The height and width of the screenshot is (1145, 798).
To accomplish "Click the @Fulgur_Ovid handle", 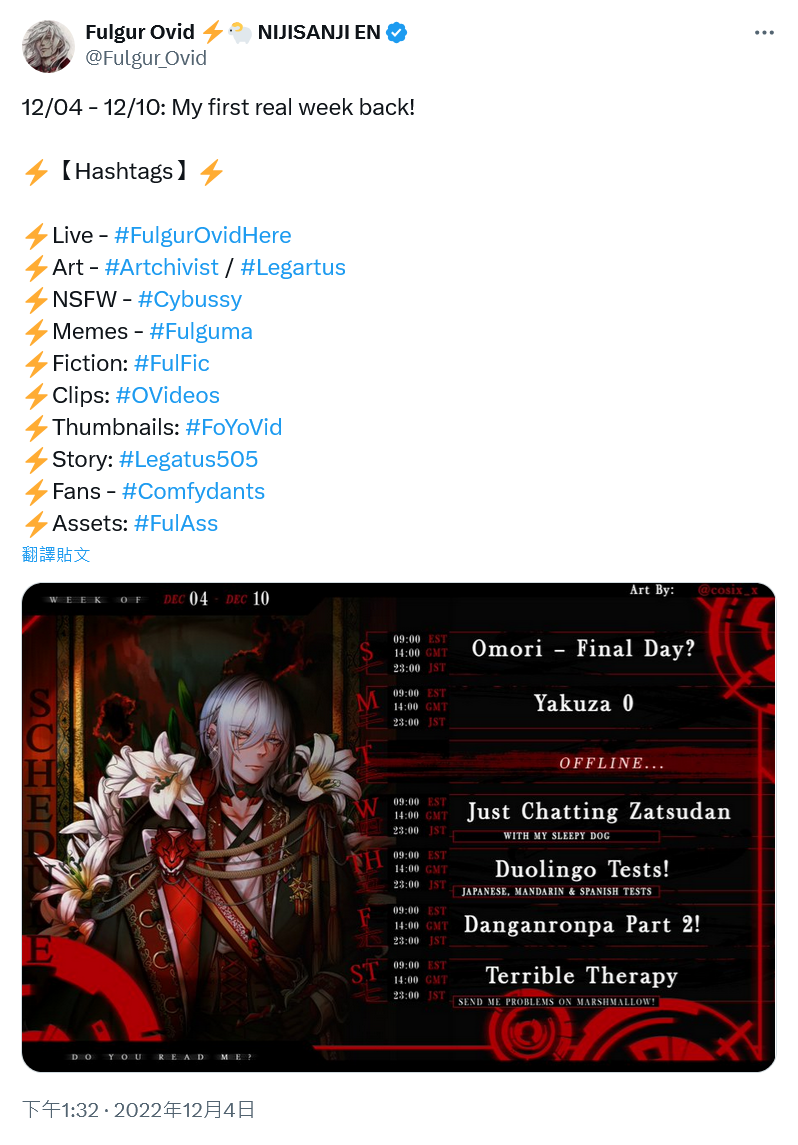I will [x=146, y=58].
